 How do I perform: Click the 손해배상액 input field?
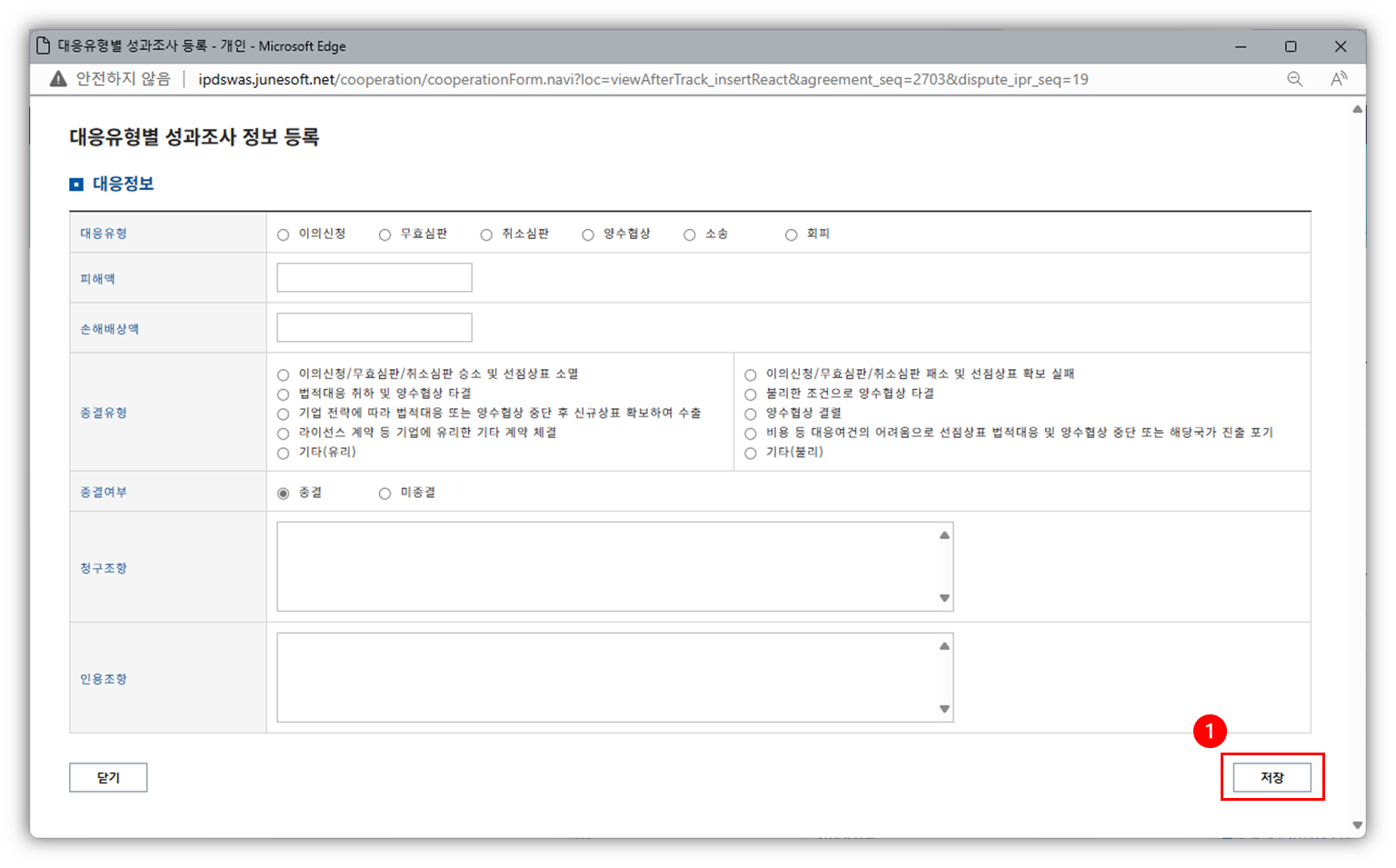click(x=374, y=328)
